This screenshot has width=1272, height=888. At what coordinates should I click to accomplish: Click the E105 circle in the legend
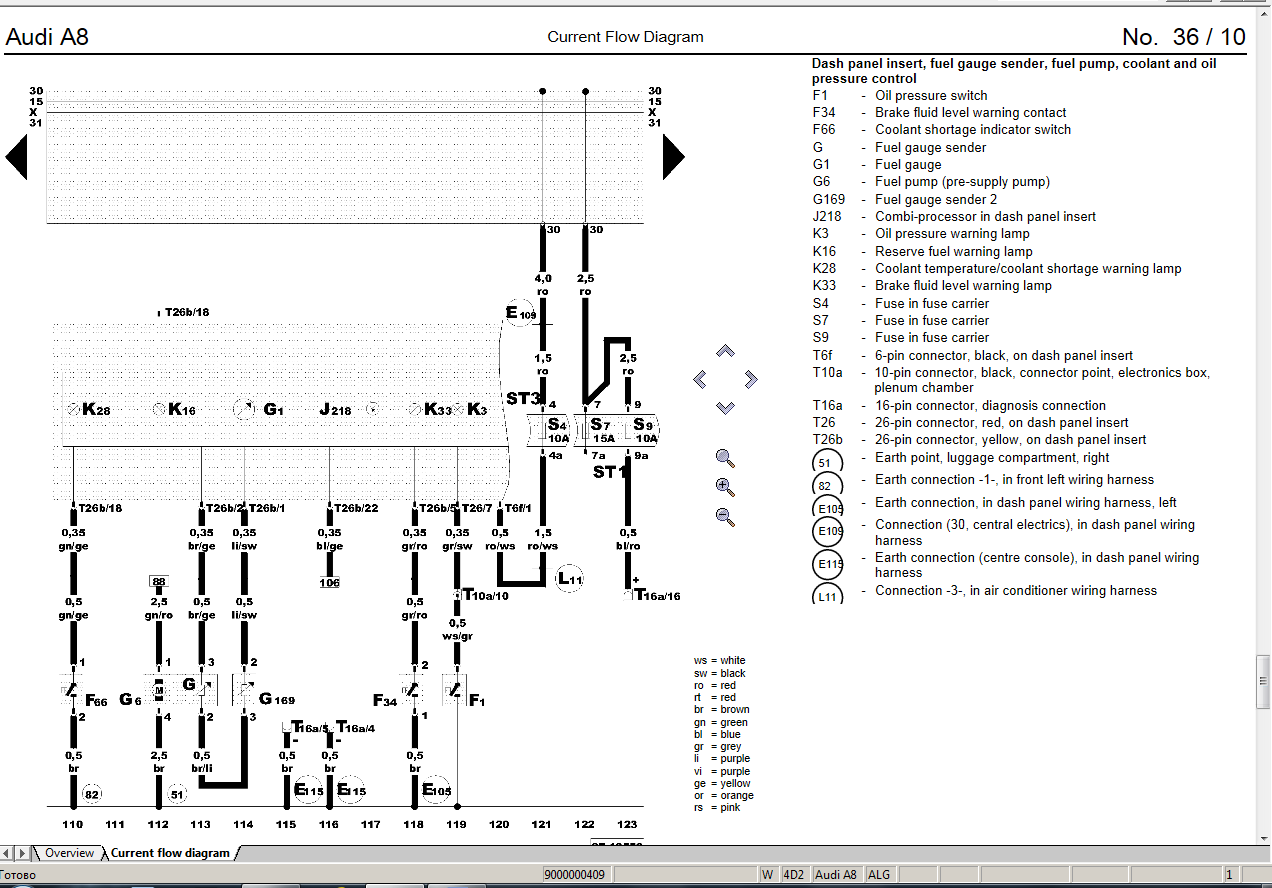coord(828,507)
